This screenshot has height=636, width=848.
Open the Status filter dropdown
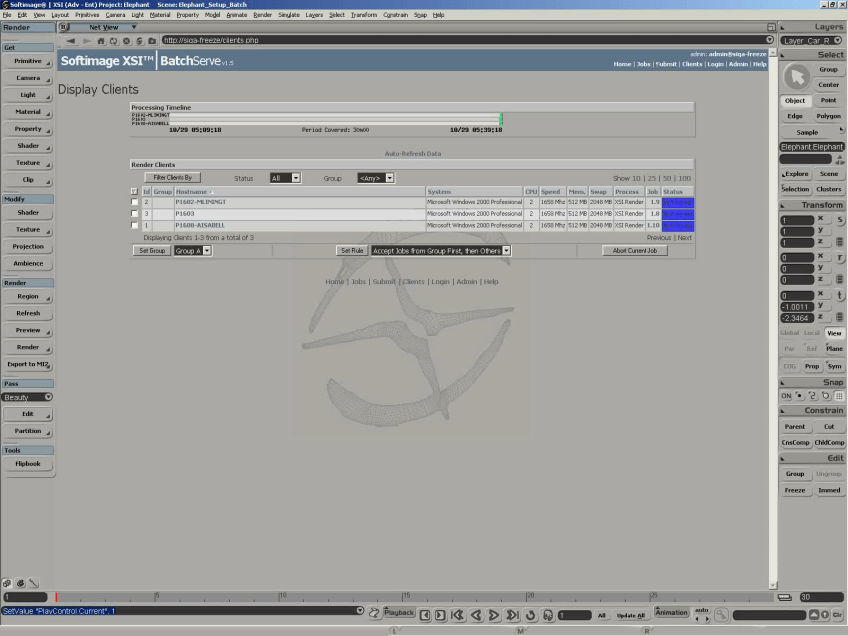pyautogui.click(x=284, y=178)
